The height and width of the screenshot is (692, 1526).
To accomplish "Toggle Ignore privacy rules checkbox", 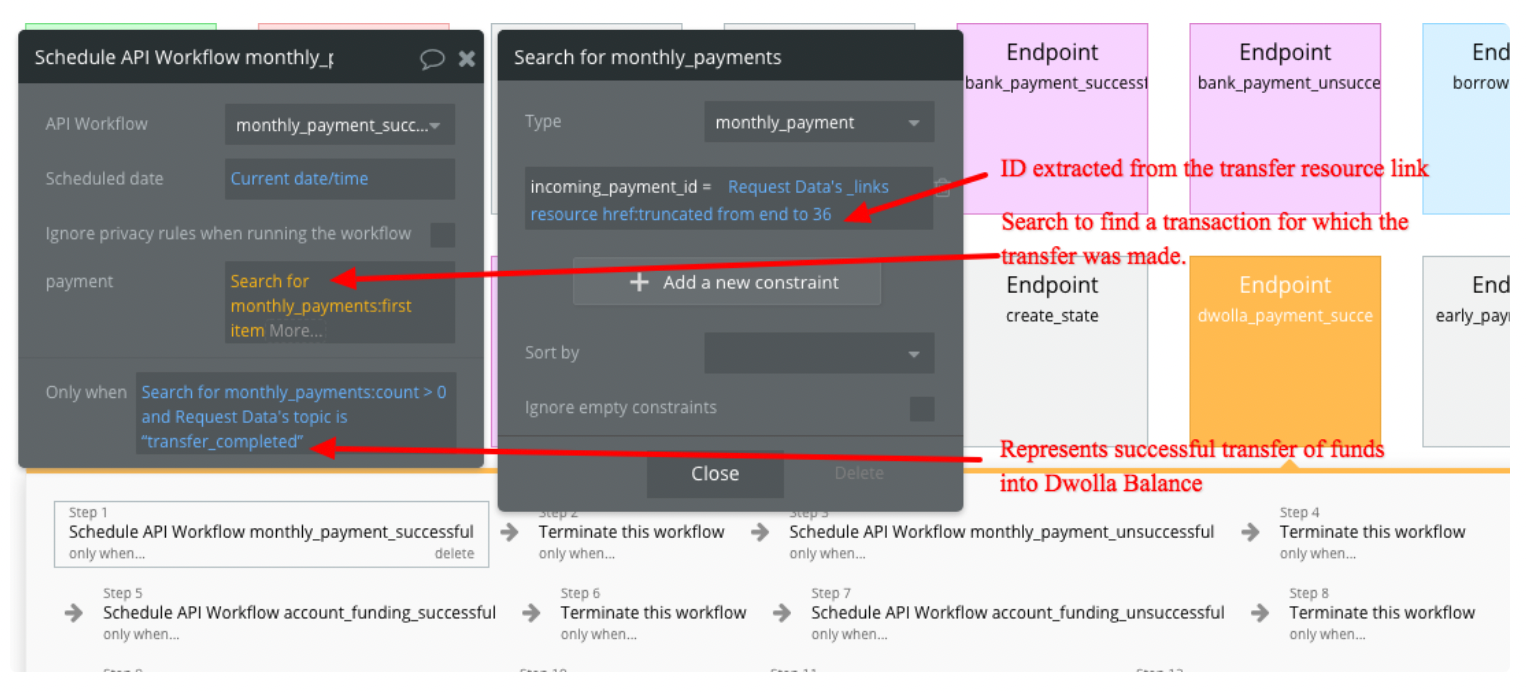I will coord(442,235).
